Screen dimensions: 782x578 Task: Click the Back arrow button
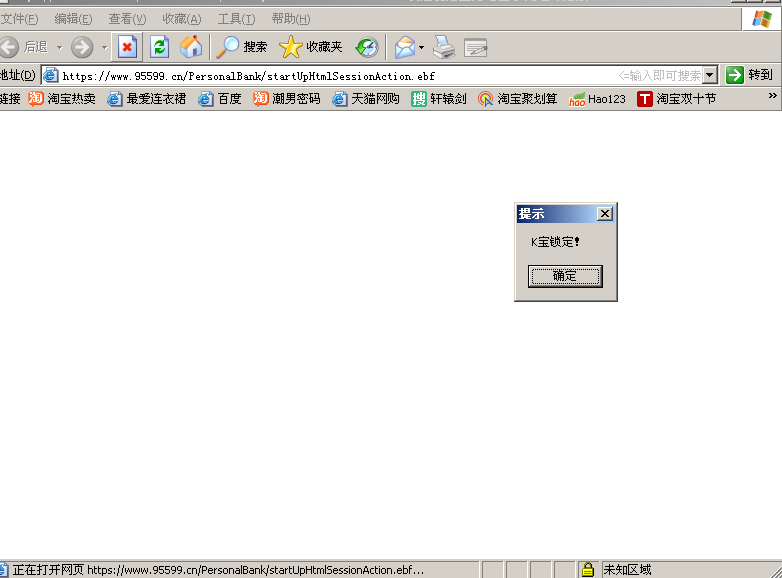click(9, 47)
